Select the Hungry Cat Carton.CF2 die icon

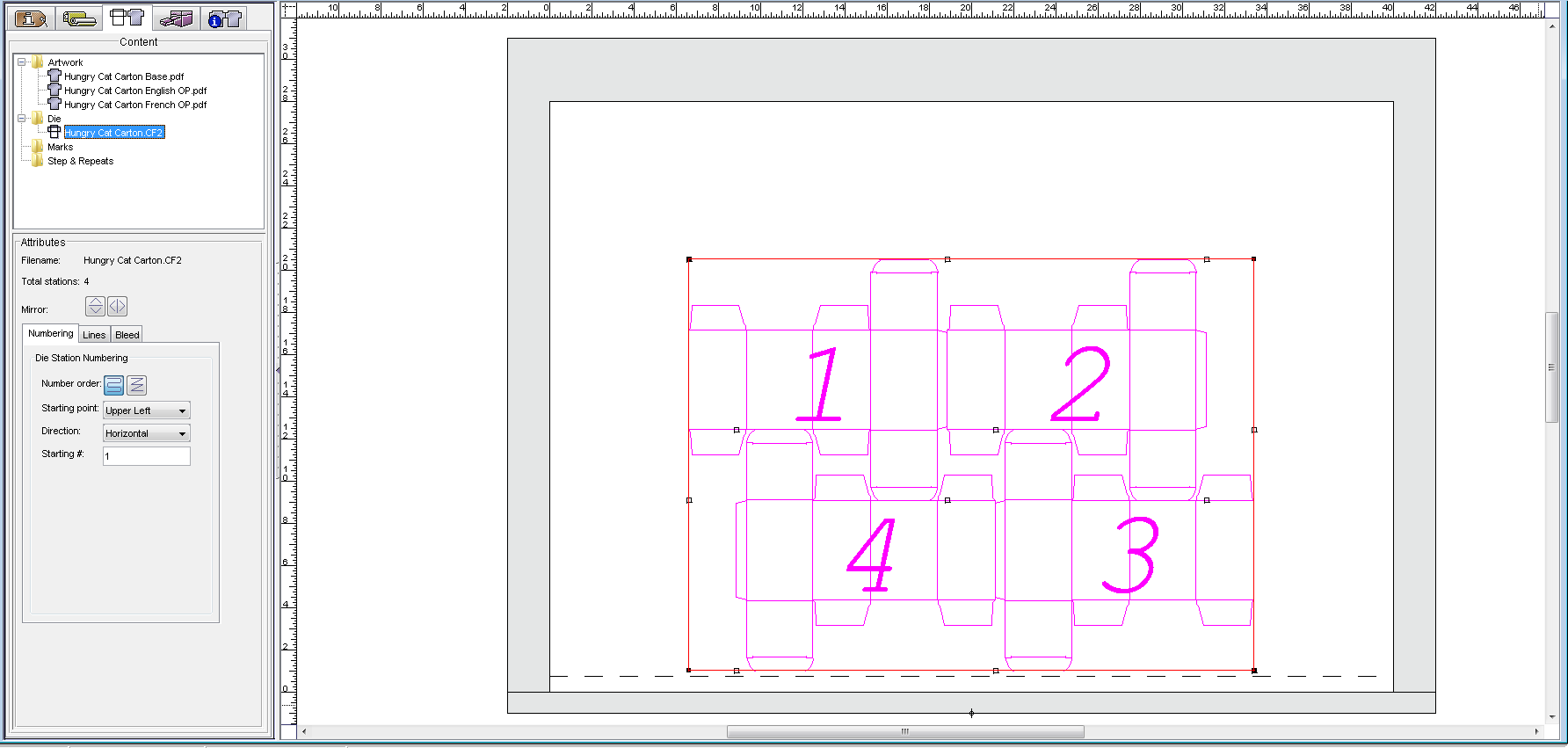(54, 132)
